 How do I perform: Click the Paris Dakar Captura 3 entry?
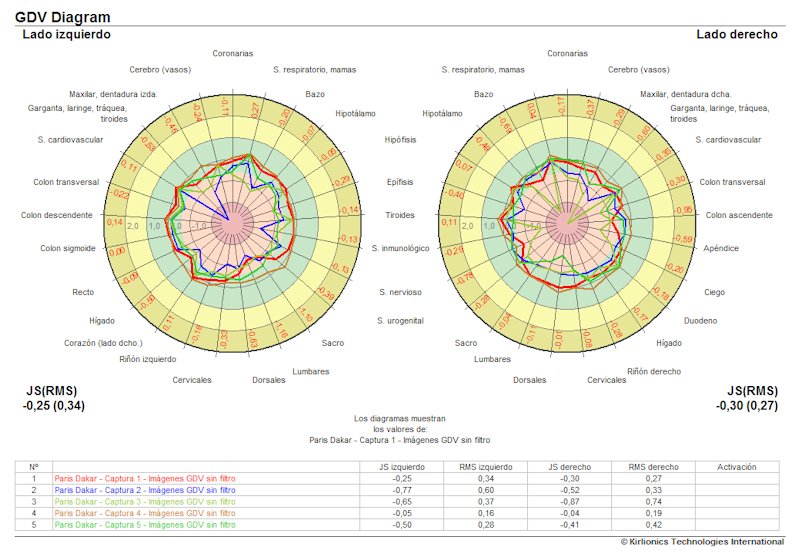click(x=145, y=501)
